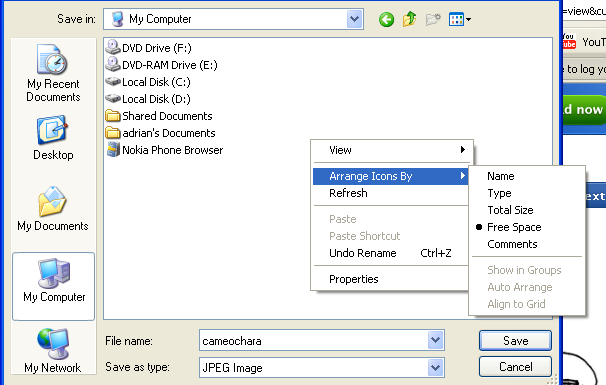Viewport: 606px width, 385px height.
Task: Select the adrian's Documents folder icon
Action: click(113, 133)
